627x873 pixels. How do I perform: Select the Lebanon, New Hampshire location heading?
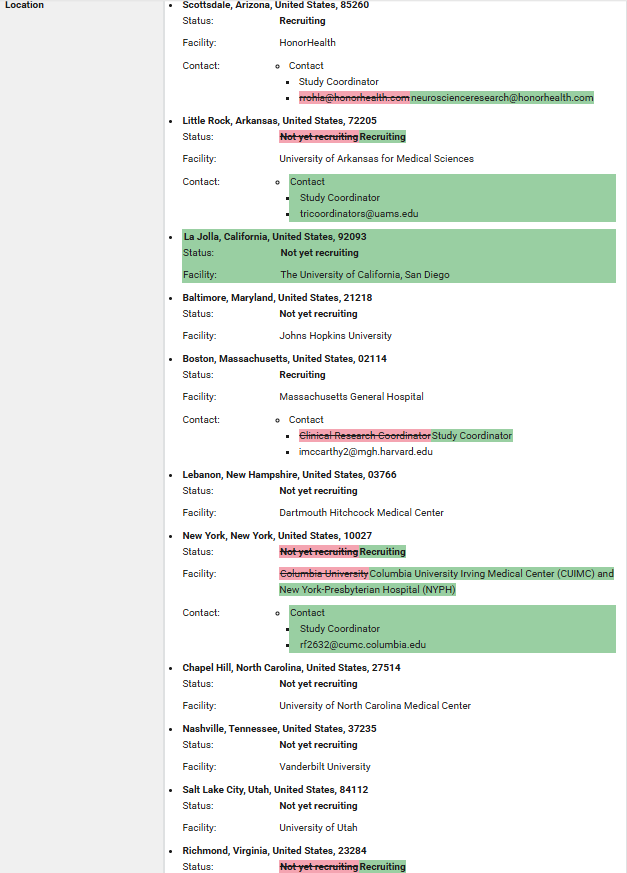pos(290,475)
